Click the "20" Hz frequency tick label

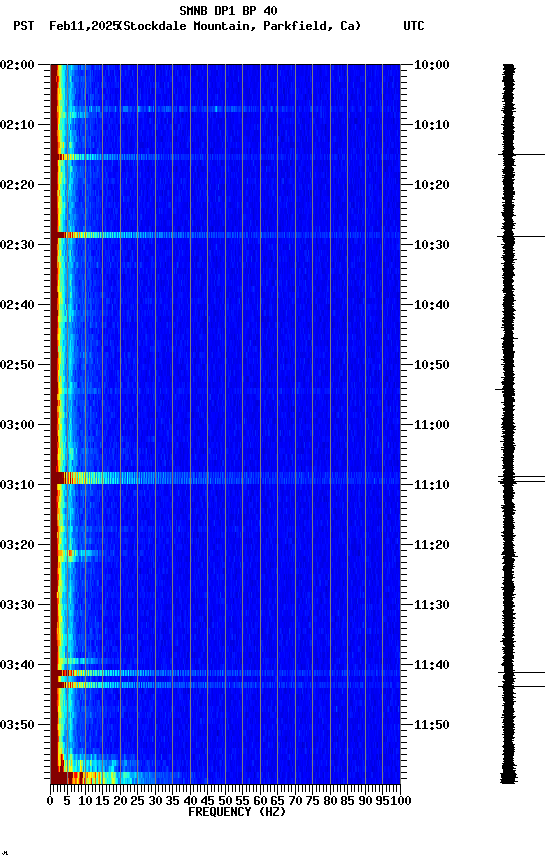120,801
